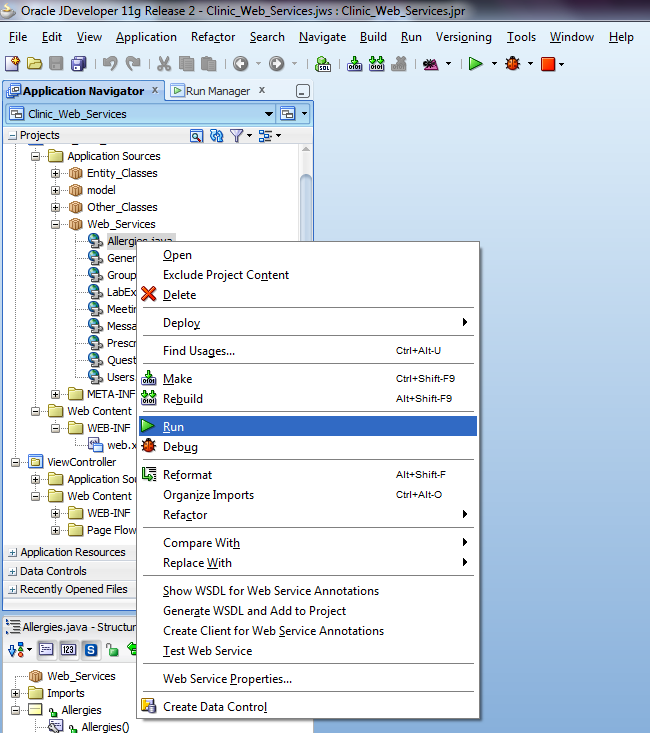Open the Clinic_Web_Services application dropdown

(268, 114)
